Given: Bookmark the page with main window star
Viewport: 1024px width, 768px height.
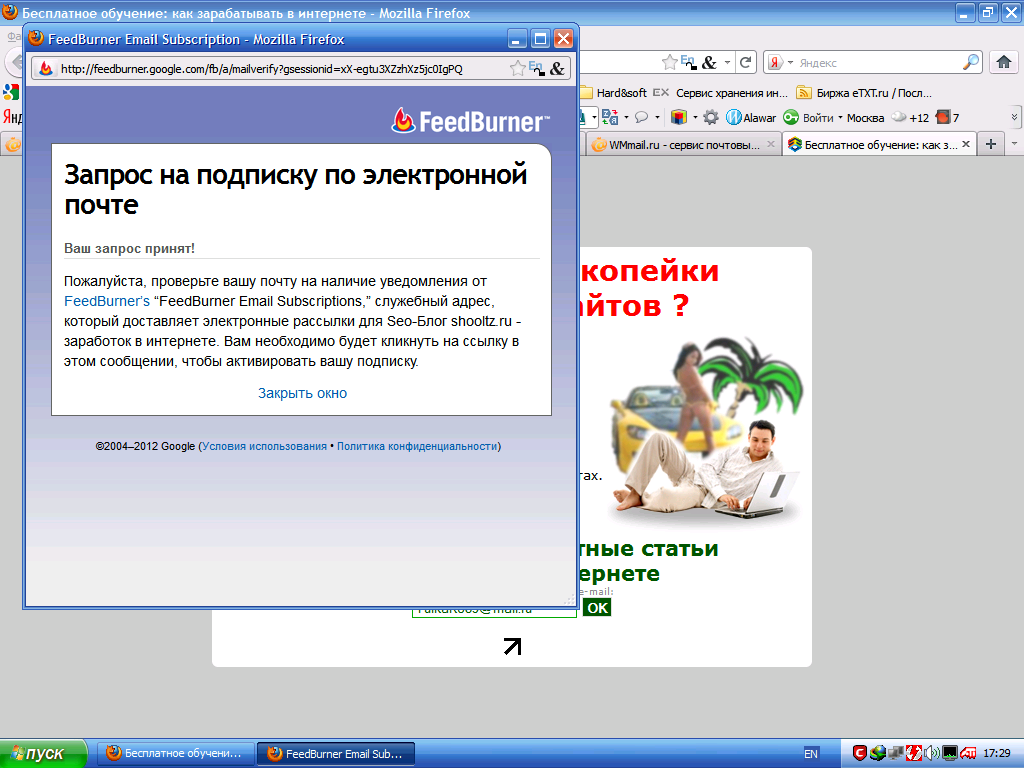Looking at the screenshot, I should (x=669, y=63).
